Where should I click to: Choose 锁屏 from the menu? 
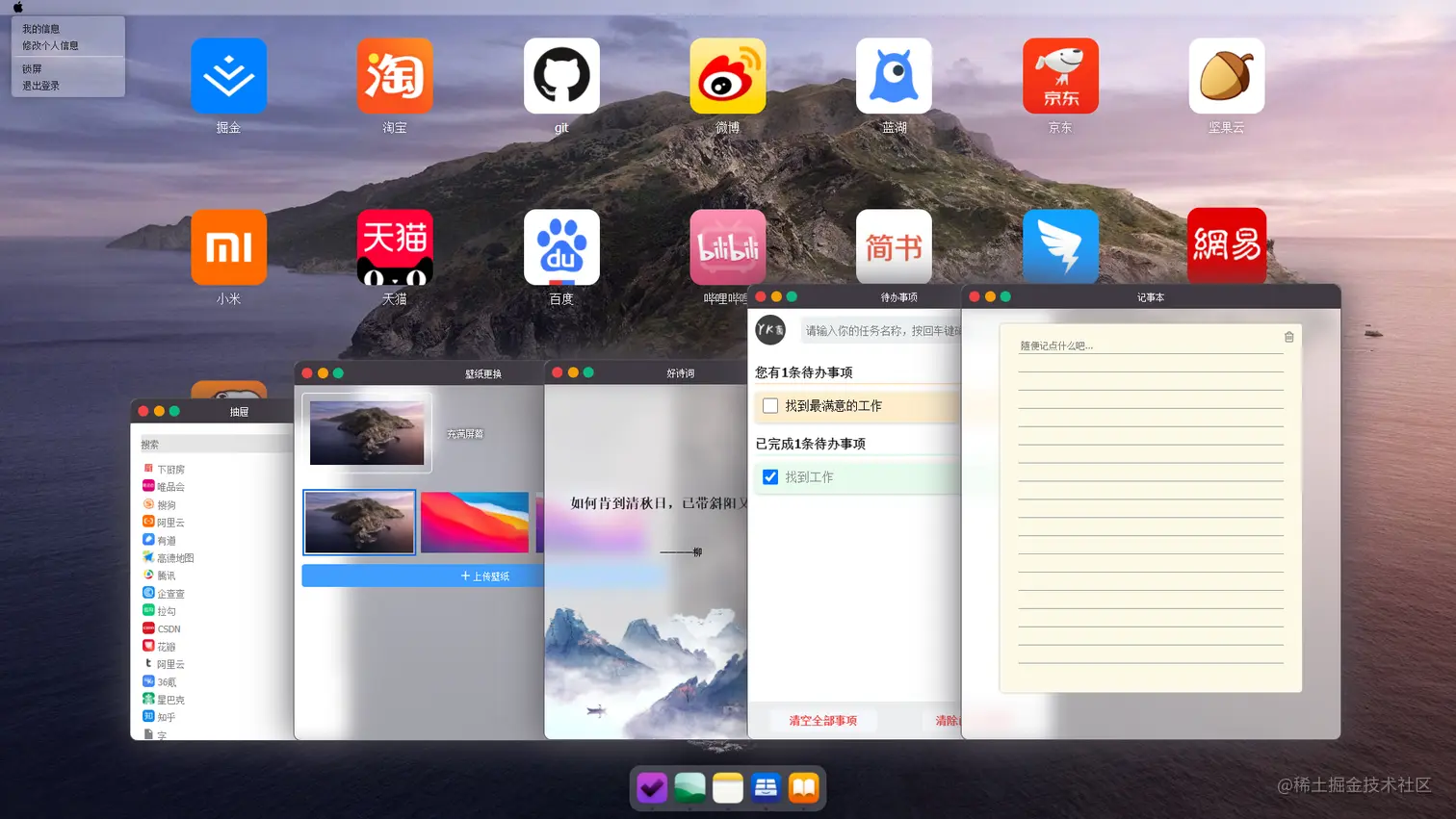[32, 69]
